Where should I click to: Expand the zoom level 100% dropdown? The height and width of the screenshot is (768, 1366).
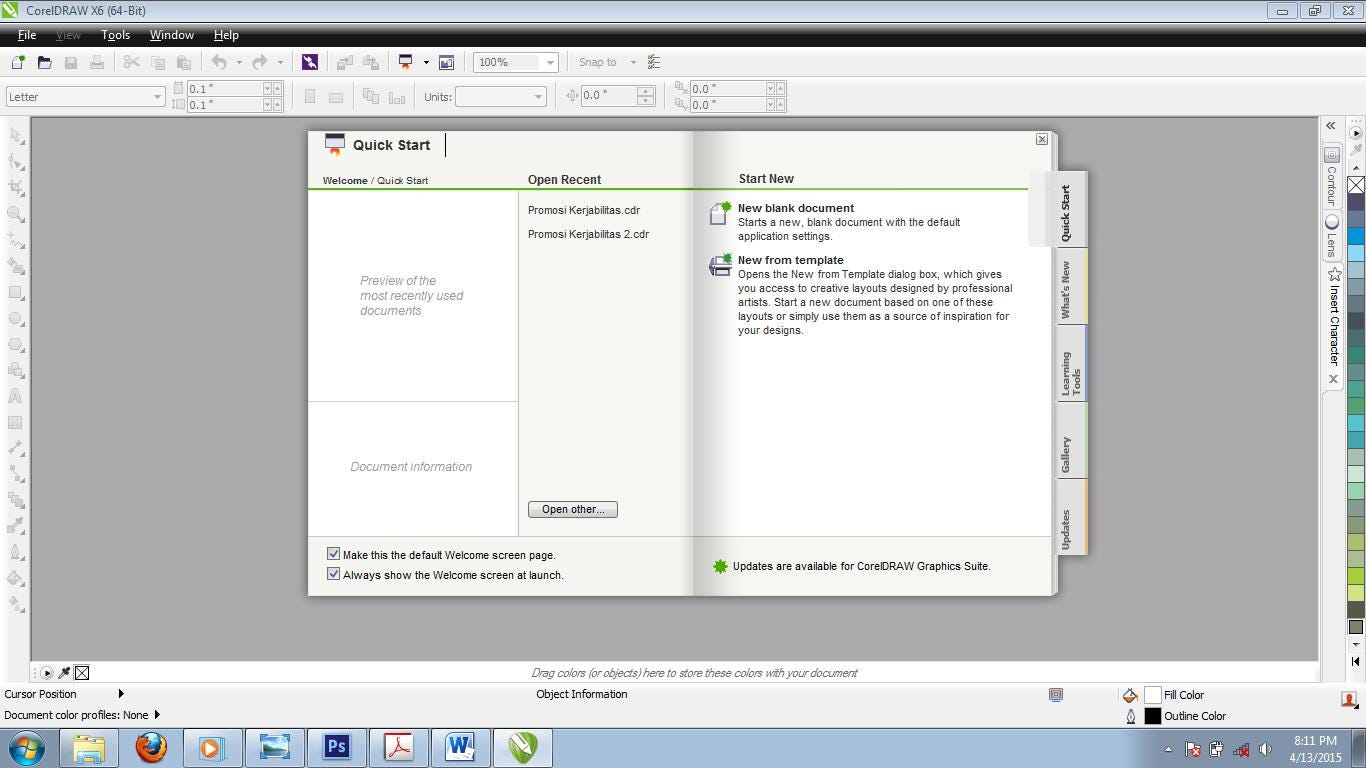pos(549,62)
